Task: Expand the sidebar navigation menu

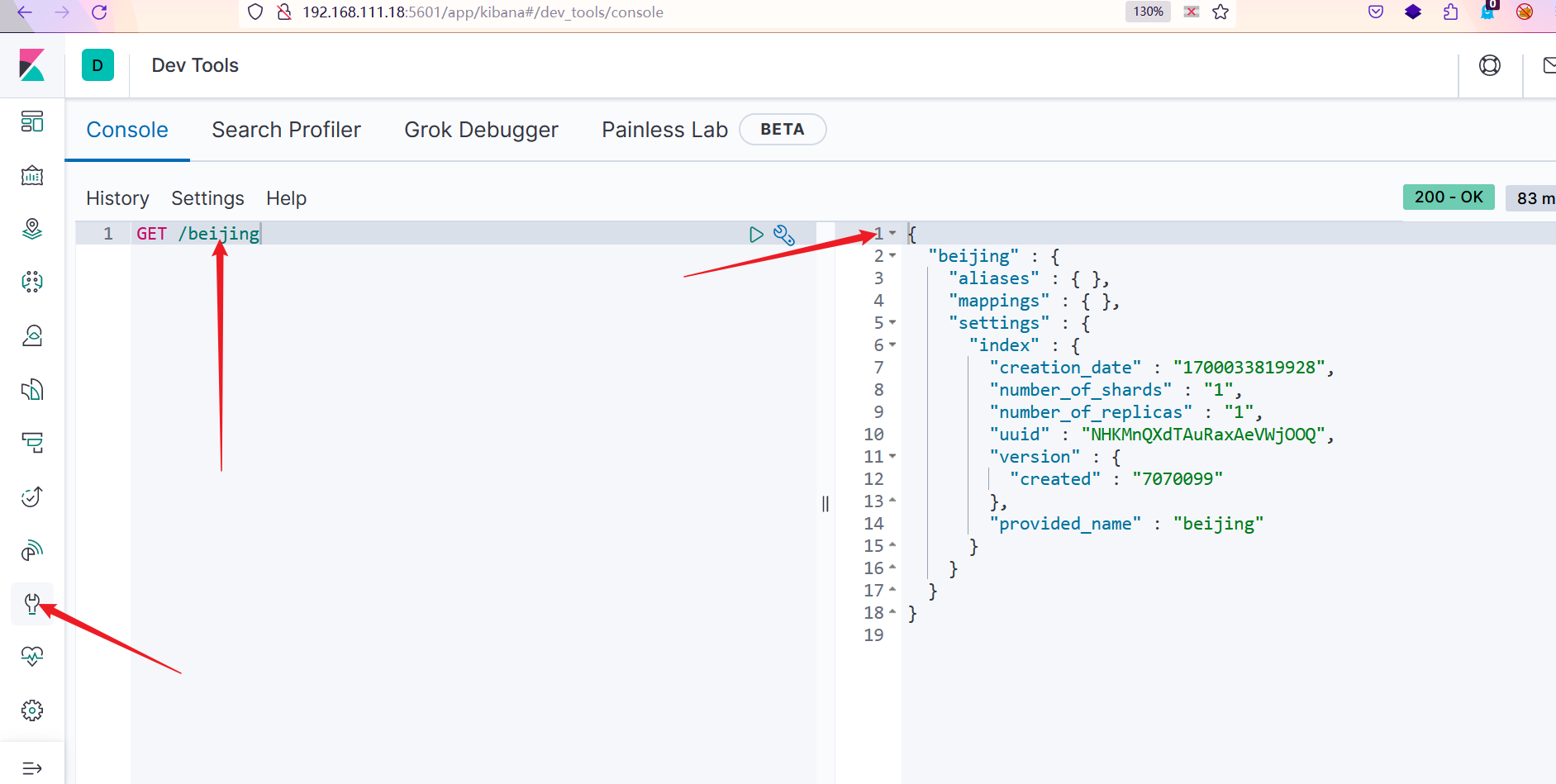Action: (x=32, y=768)
